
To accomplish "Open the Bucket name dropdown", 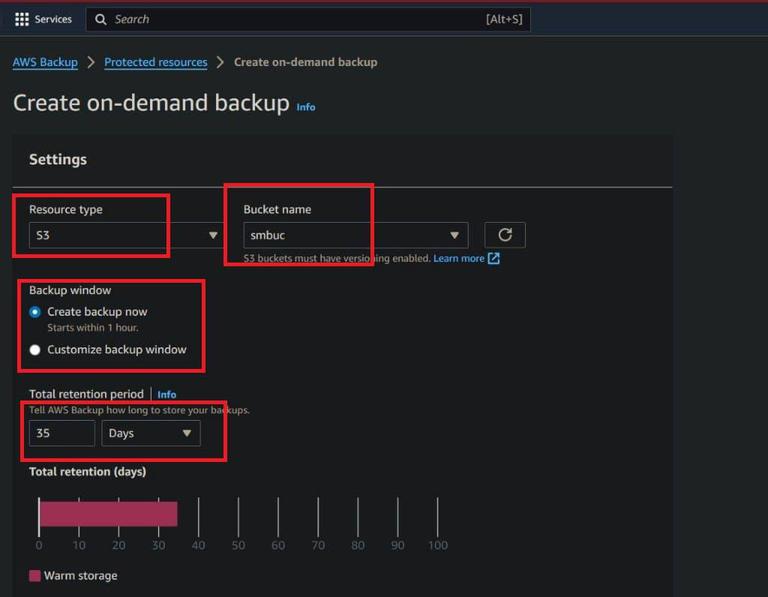I will tap(356, 235).
